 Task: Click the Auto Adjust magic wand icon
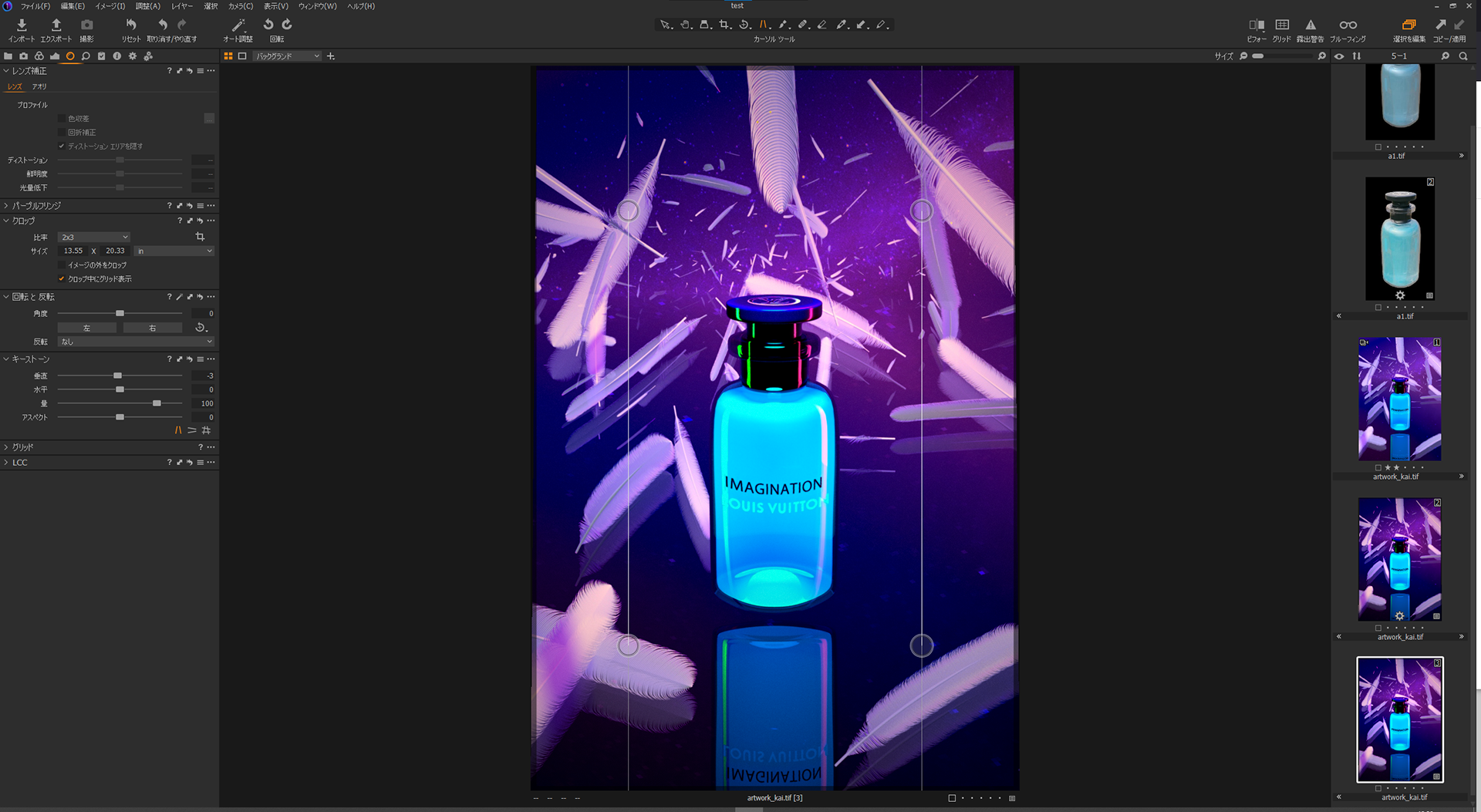click(238, 25)
